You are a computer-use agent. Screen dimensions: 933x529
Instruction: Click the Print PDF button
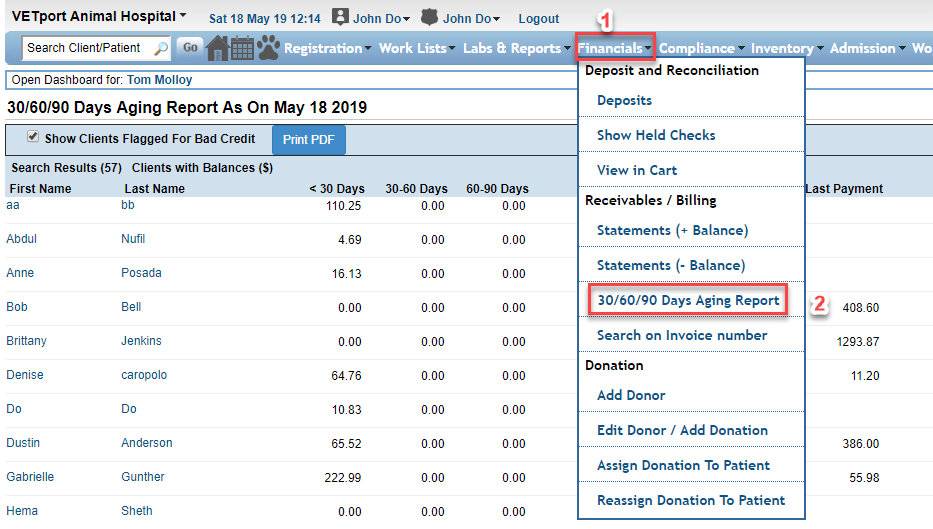308,140
